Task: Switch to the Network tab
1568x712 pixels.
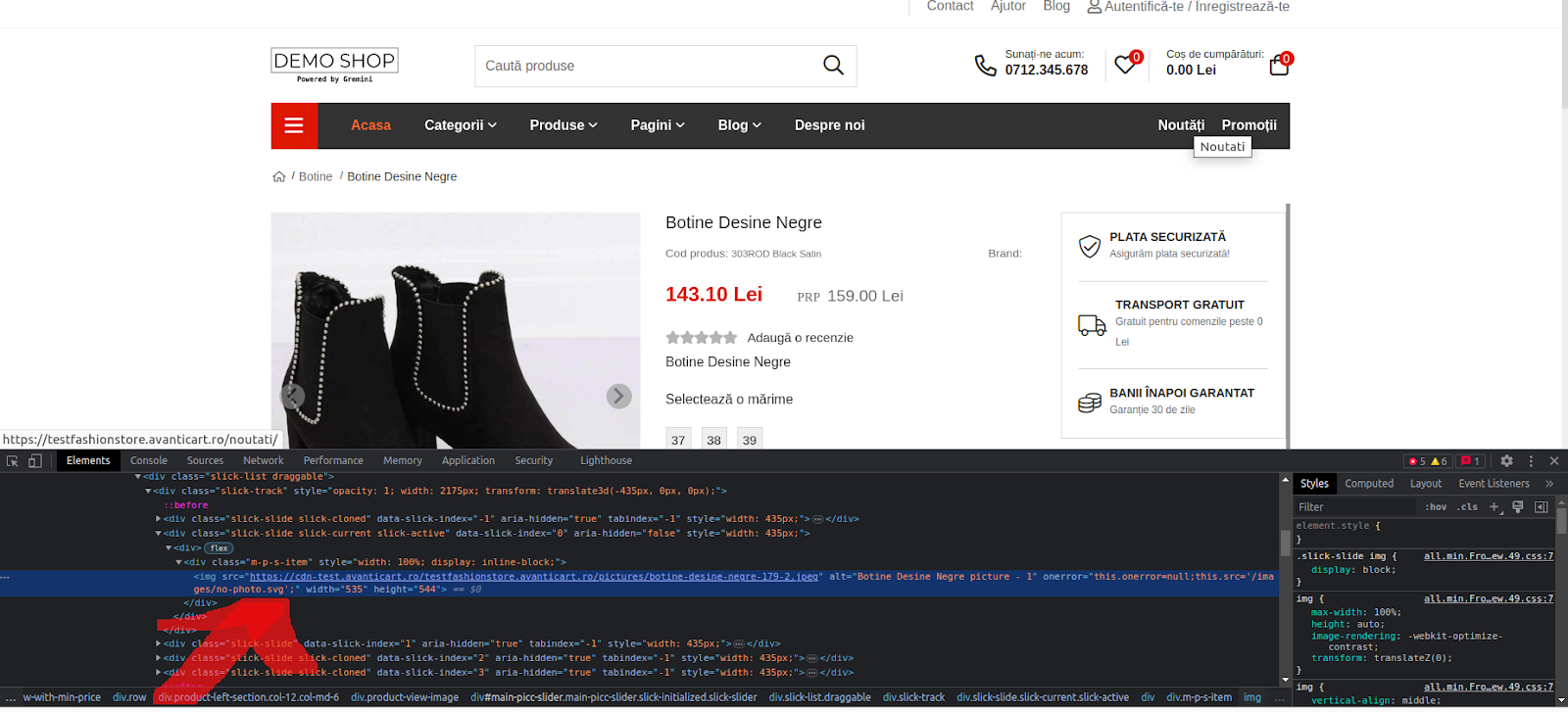Action: [x=264, y=460]
